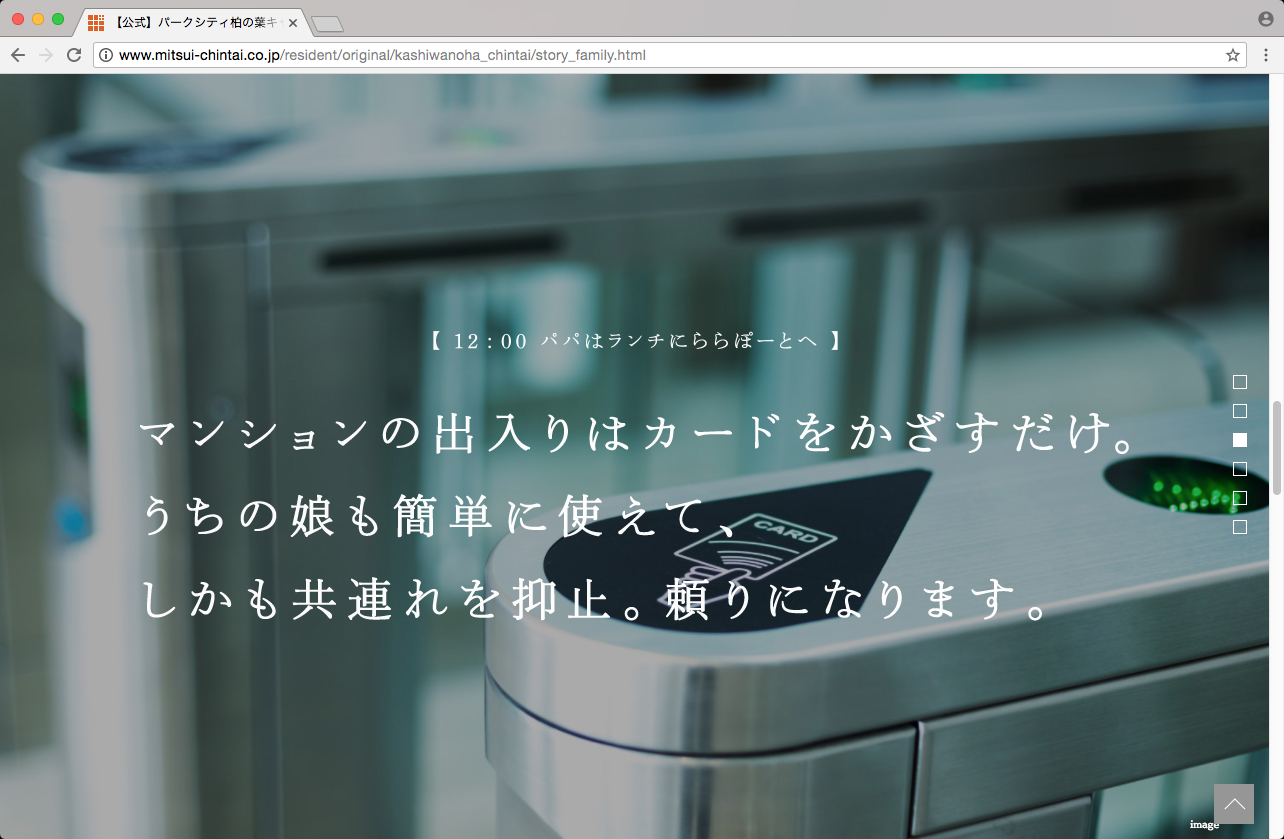Close the パークシティ柏の葉 tab
This screenshot has height=839, width=1284.
click(293, 22)
